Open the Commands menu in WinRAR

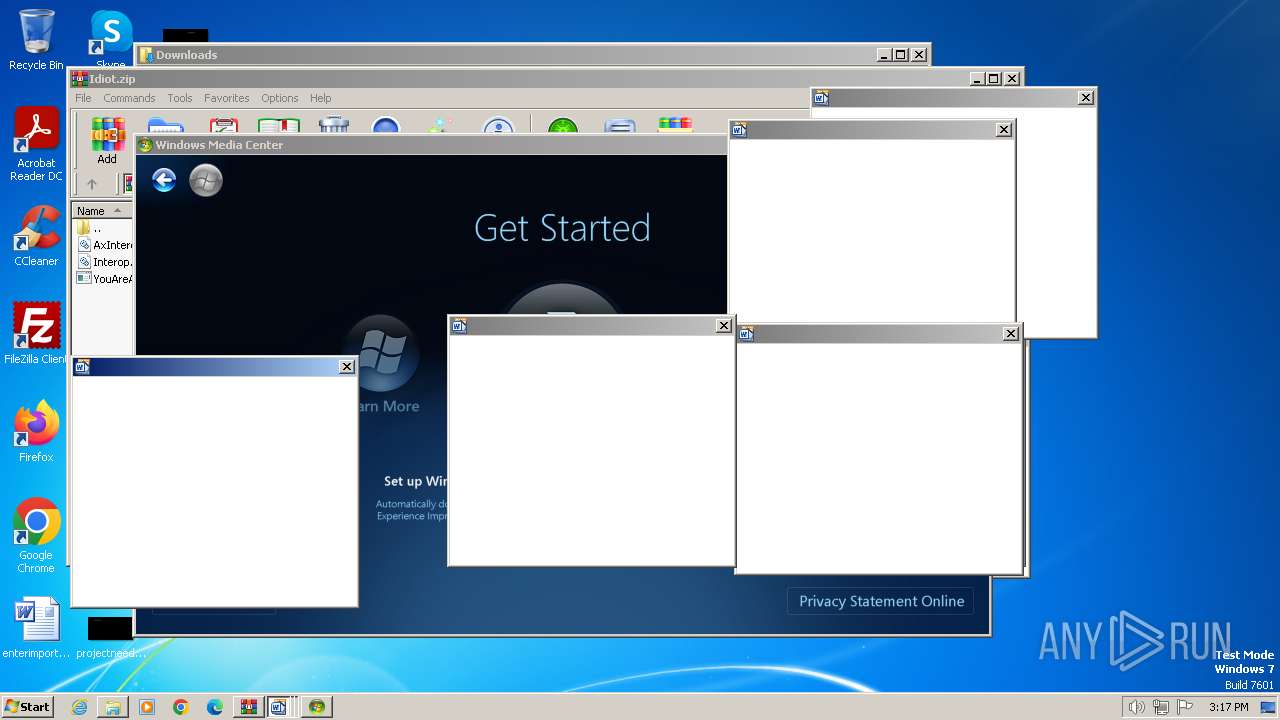pos(129,98)
